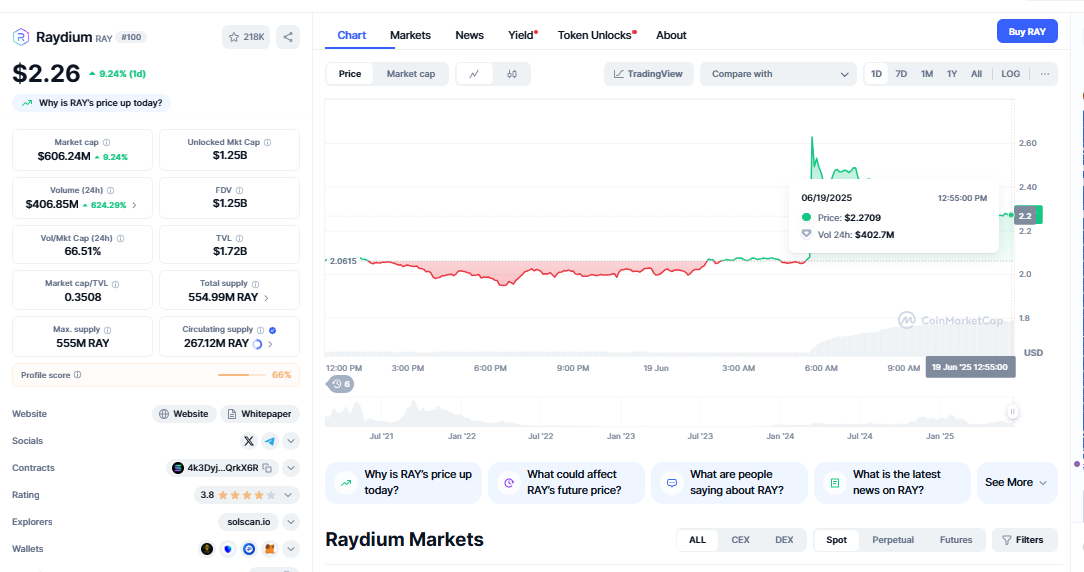The height and width of the screenshot is (572, 1084).
Task: Switch to candlestick chart icon
Action: pyautogui.click(x=512, y=74)
